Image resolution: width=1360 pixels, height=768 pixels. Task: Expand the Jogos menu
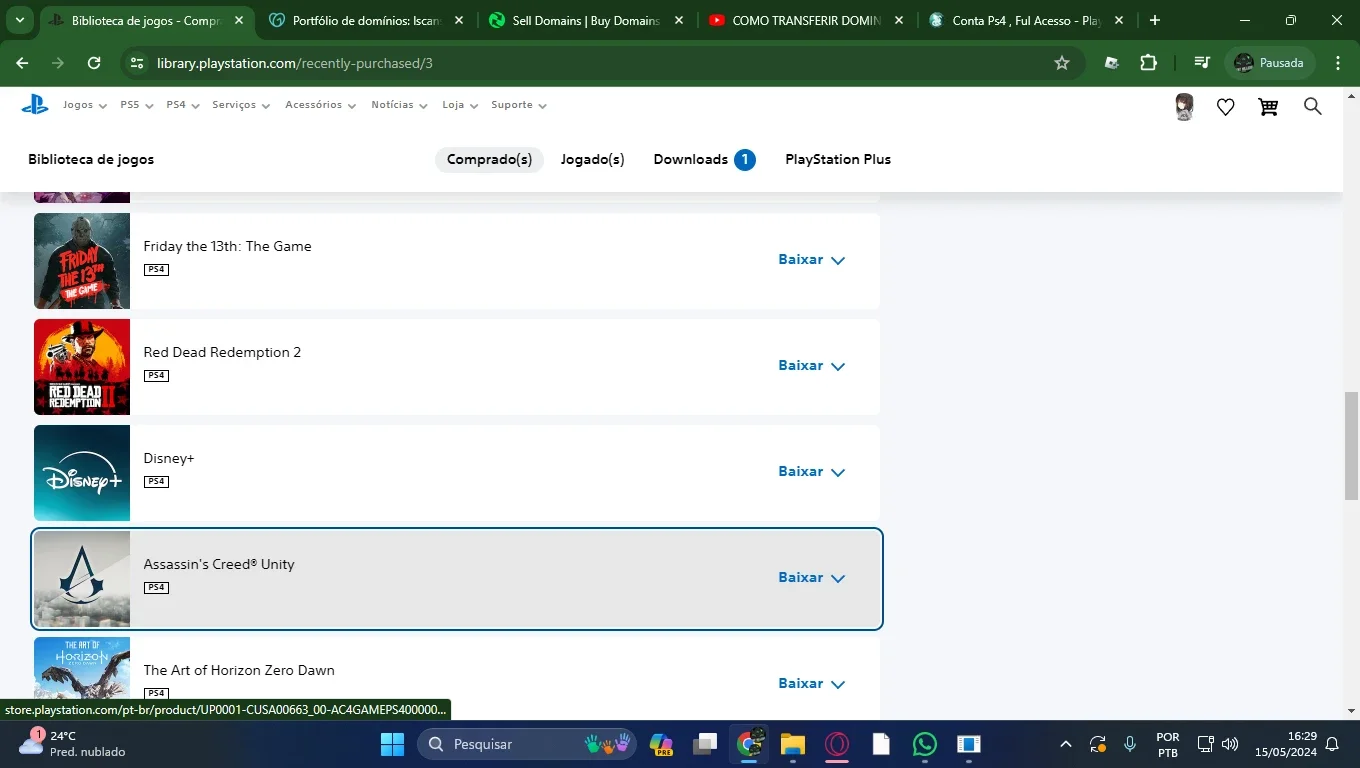click(85, 105)
